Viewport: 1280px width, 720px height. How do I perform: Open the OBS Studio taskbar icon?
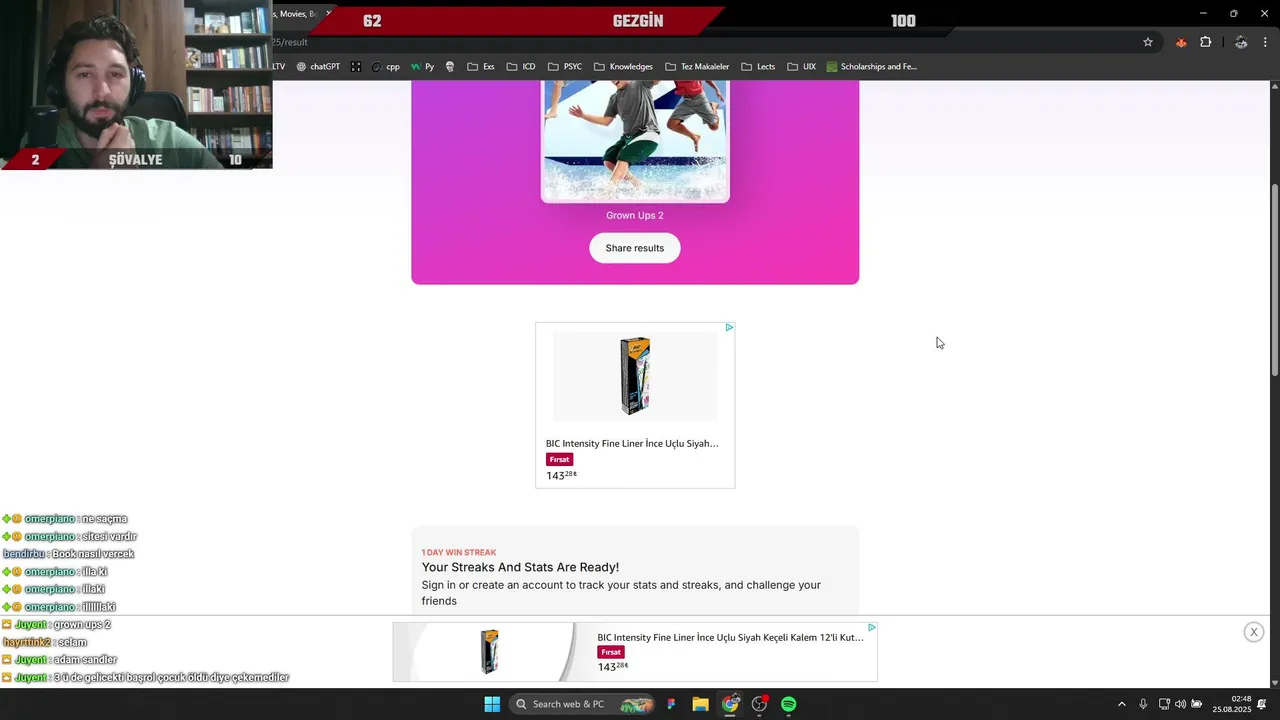click(759, 704)
